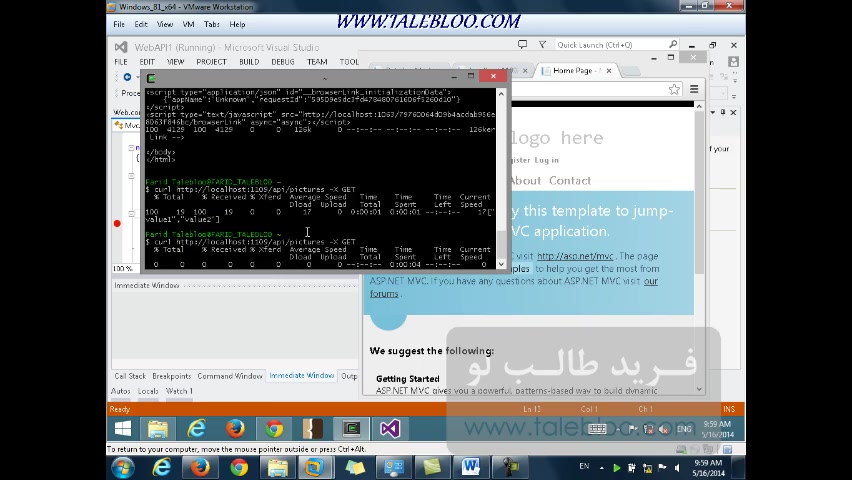852x480 pixels.
Task: Launch Chrome from the guest taskbar
Action: [x=274, y=429]
